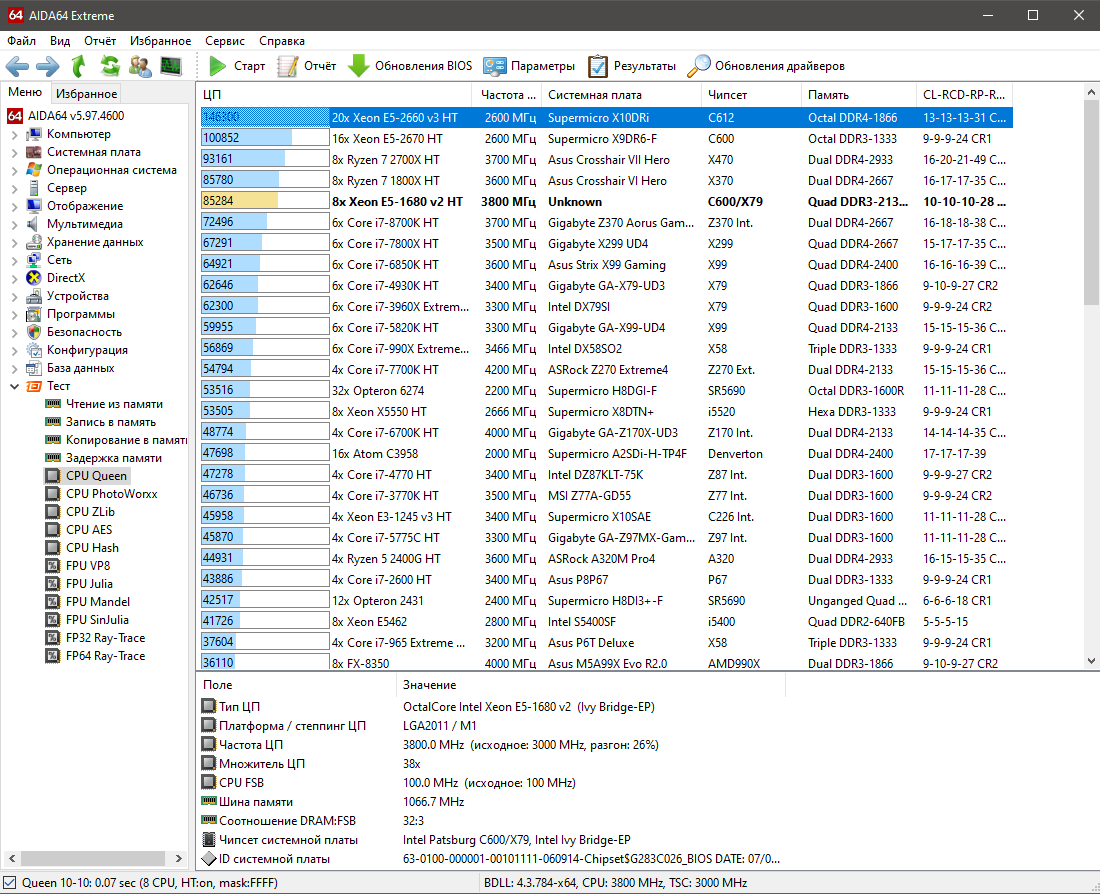
Task: Open the Вид menu
Action: (60, 41)
